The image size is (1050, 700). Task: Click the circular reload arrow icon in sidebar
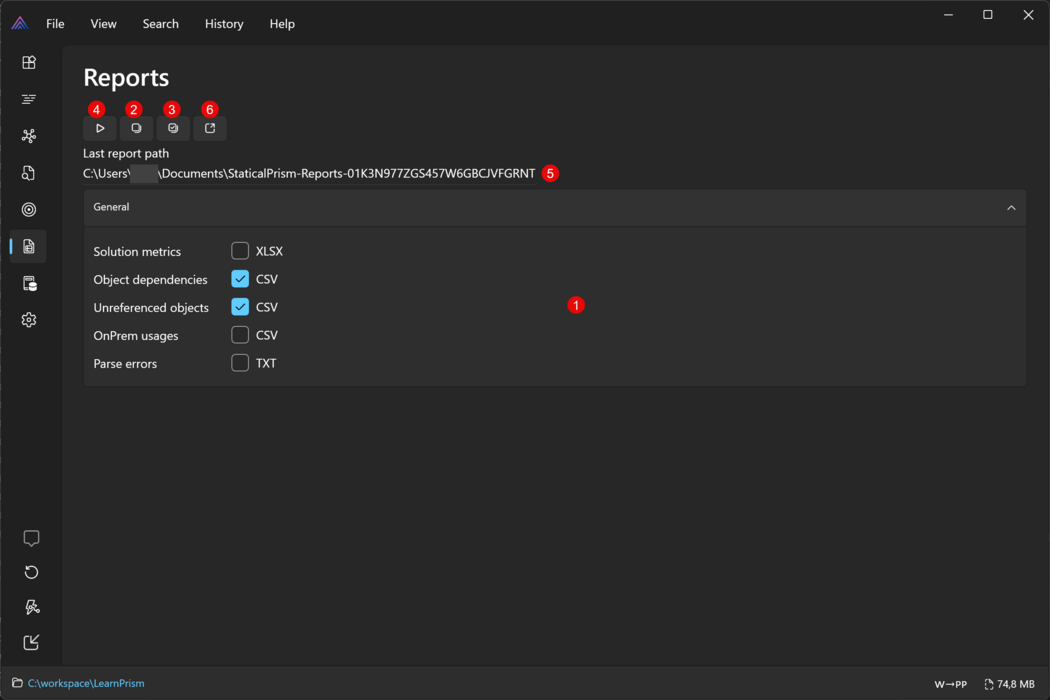(31, 572)
